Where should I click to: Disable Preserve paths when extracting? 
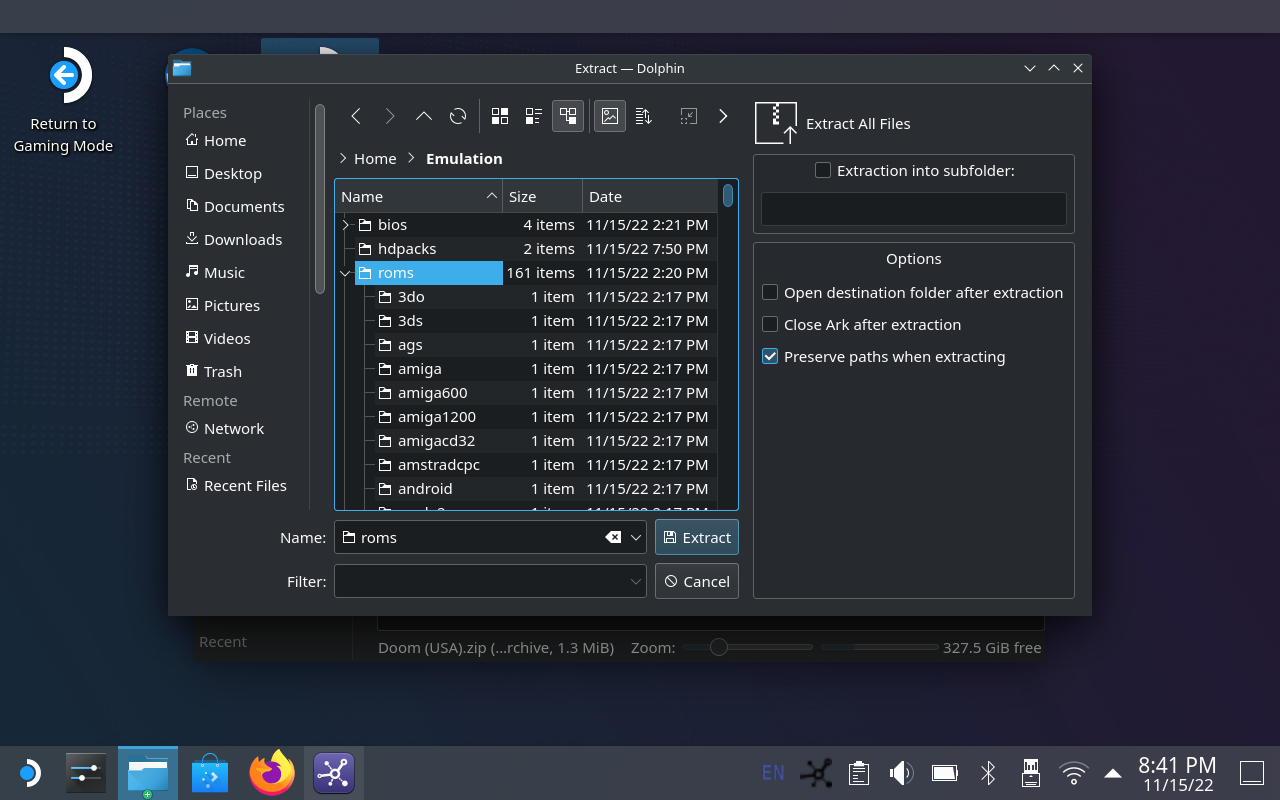770,356
